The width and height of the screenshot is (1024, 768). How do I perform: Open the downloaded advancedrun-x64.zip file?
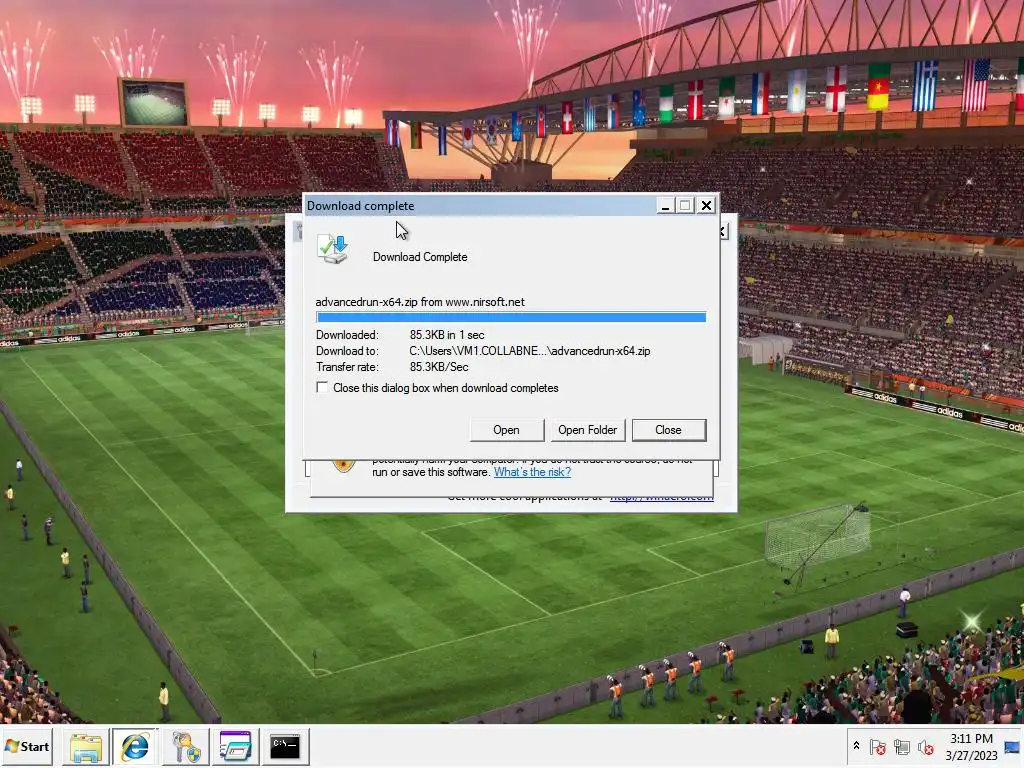(506, 430)
